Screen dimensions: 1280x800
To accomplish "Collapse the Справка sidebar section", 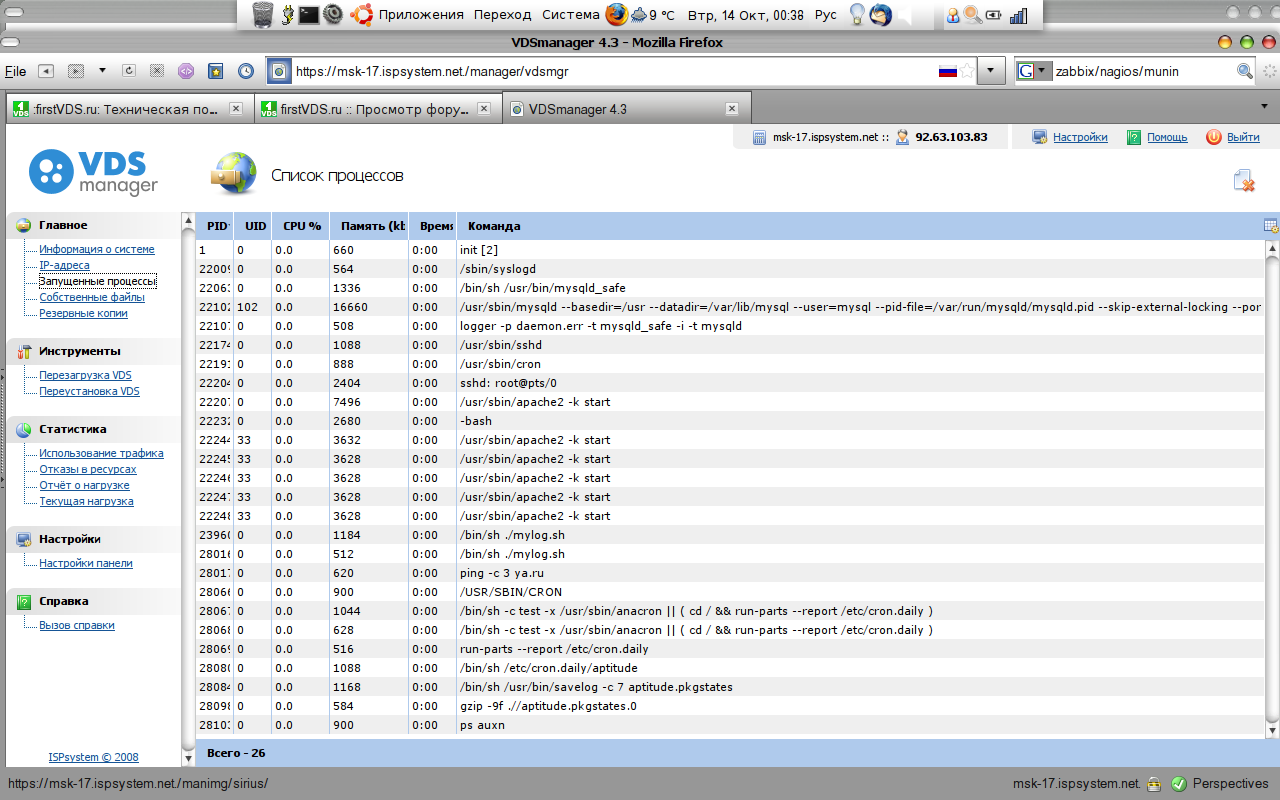I will (93, 601).
